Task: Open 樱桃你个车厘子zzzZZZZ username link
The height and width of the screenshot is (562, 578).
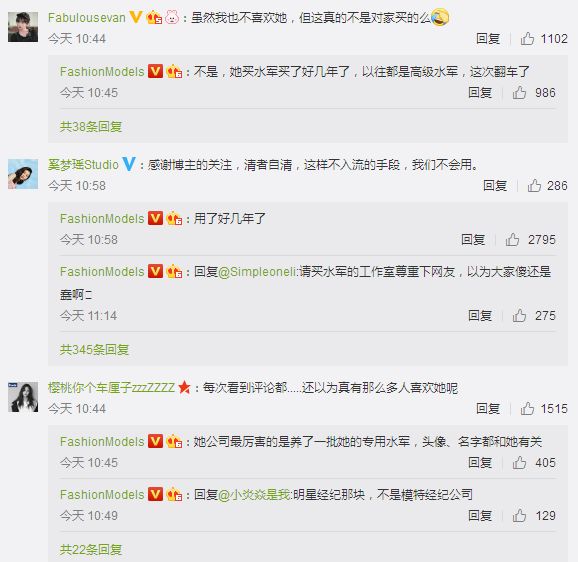Action: click(x=111, y=388)
